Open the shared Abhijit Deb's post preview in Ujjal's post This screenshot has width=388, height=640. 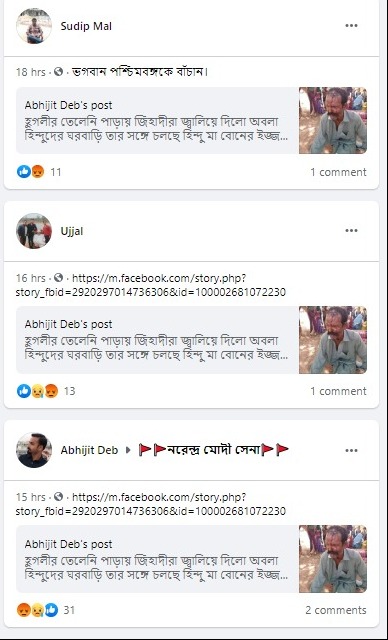(191, 340)
